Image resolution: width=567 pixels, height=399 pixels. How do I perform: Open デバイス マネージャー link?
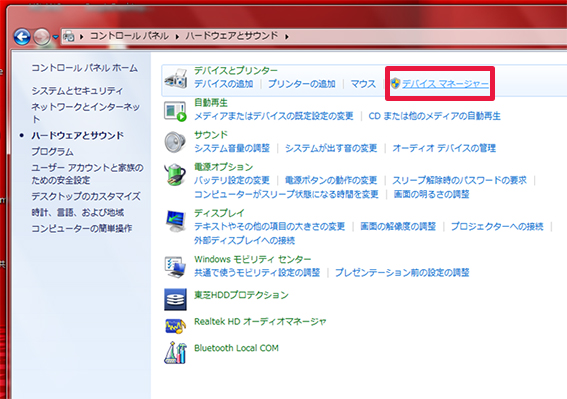pos(445,84)
